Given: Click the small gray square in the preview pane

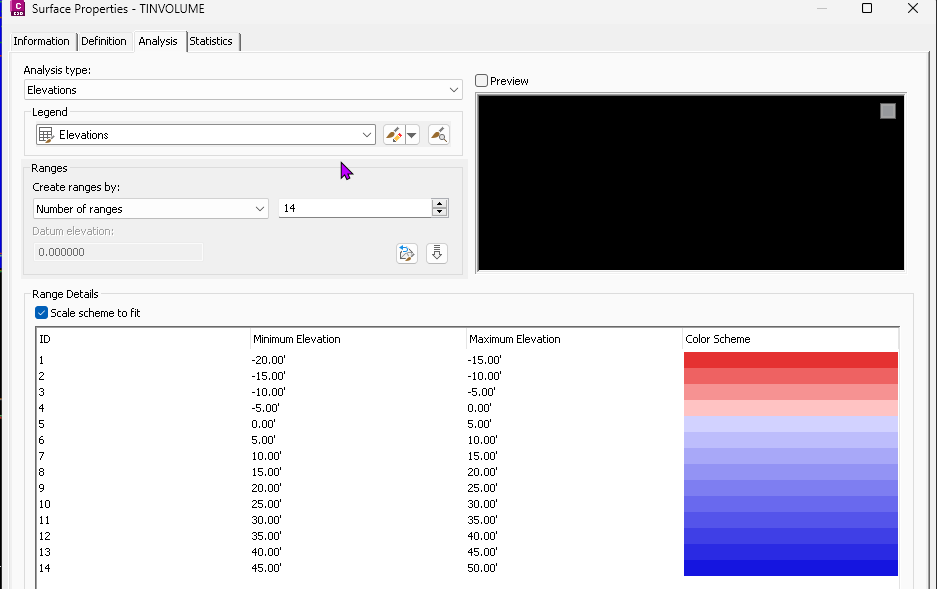Looking at the screenshot, I should 887,111.
